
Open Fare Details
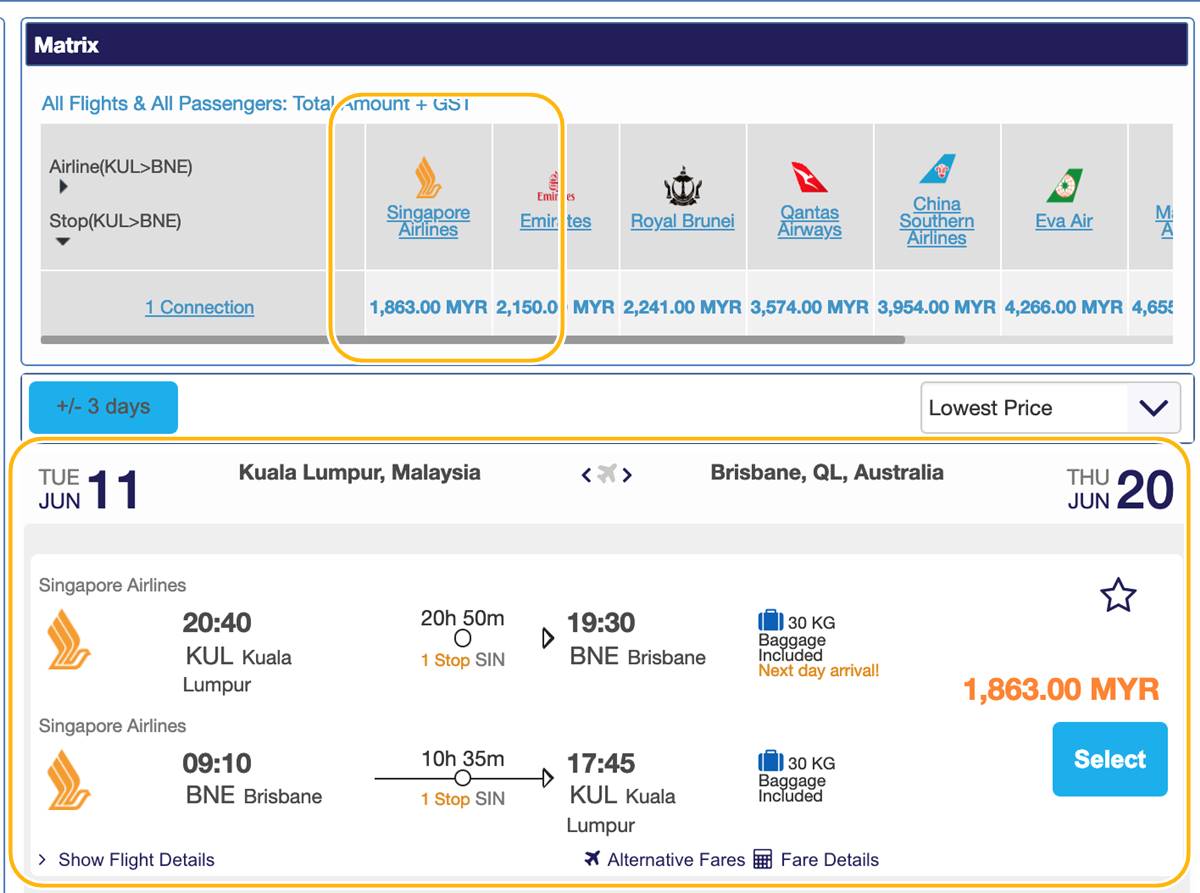coord(830,860)
